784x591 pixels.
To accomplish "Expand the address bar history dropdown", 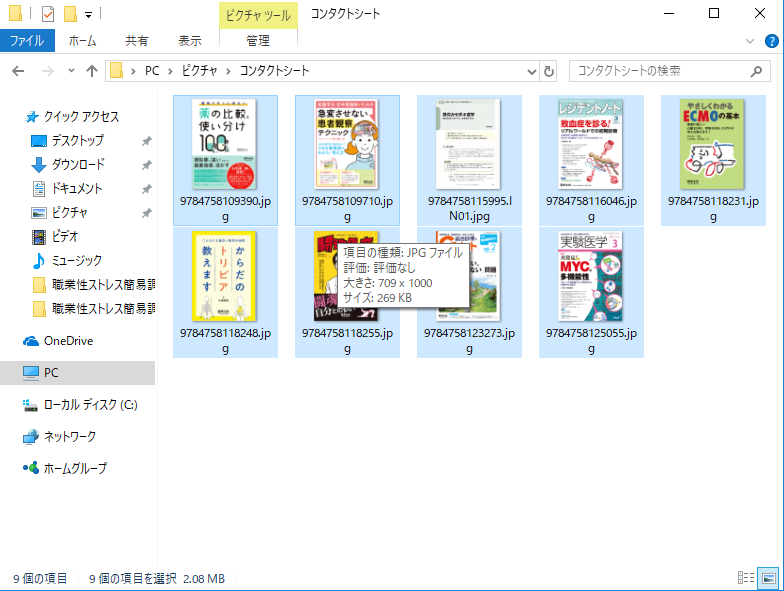I will coord(532,71).
